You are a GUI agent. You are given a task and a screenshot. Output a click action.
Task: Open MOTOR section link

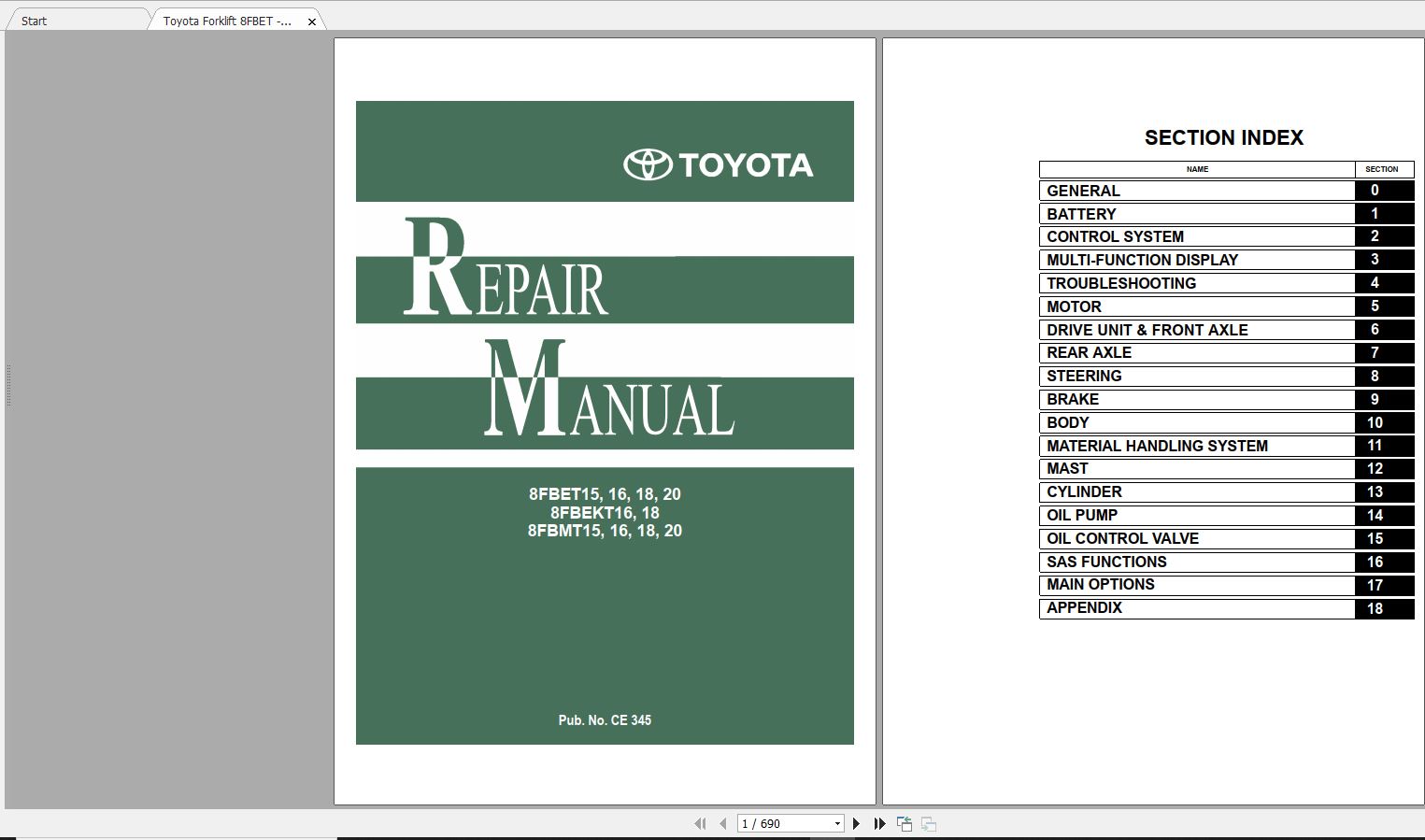click(x=1197, y=306)
